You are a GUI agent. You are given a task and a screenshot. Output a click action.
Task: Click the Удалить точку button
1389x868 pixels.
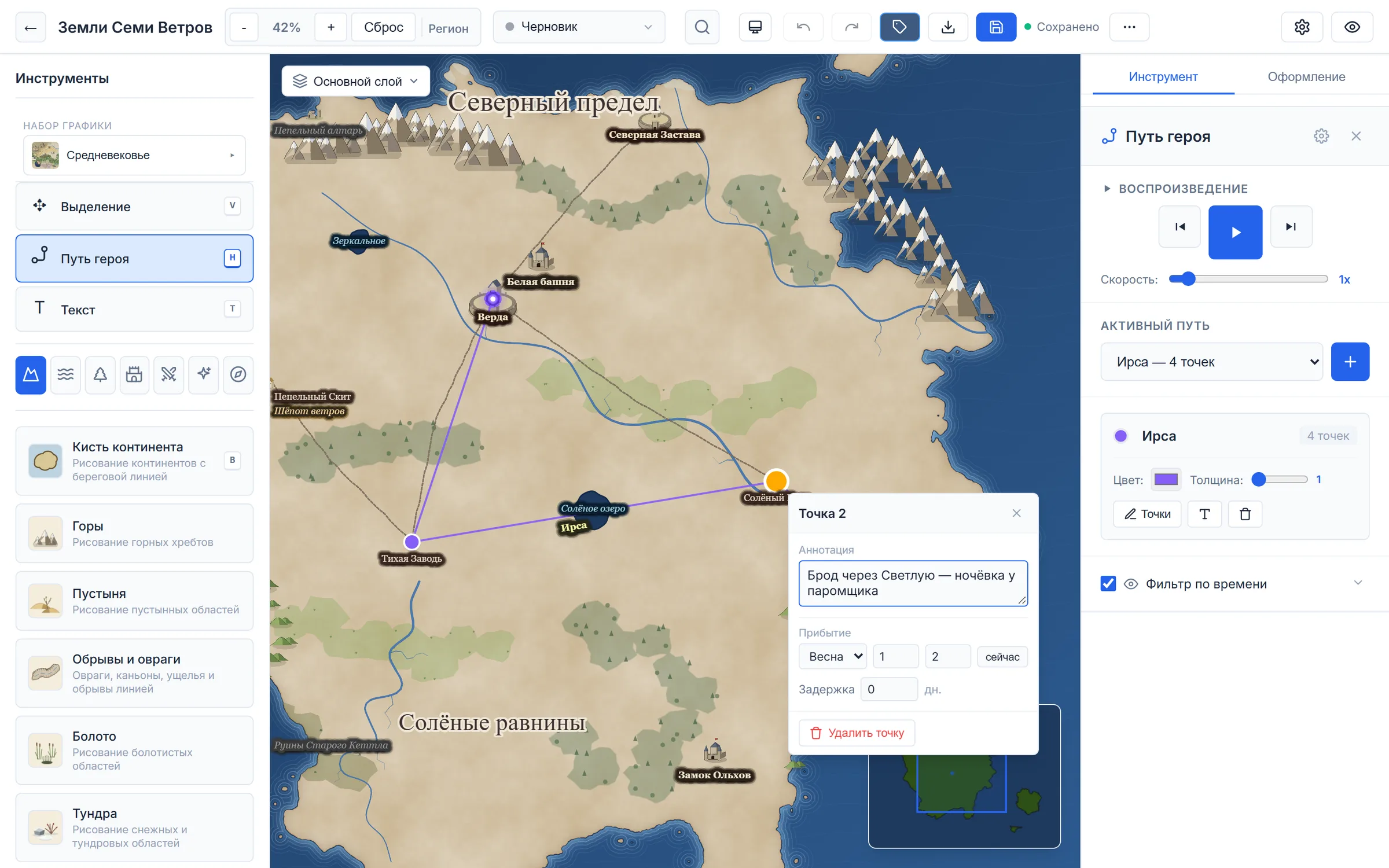[x=857, y=733]
